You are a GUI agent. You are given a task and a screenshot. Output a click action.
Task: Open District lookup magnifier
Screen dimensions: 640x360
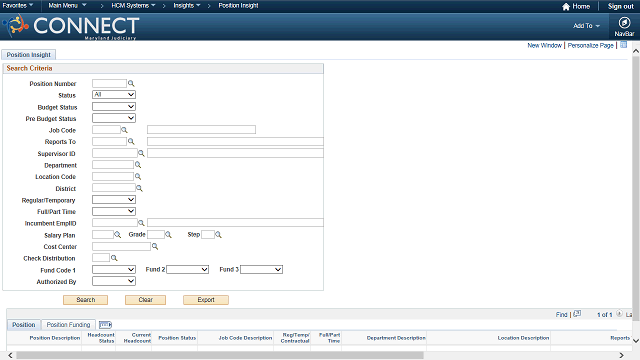click(139, 188)
